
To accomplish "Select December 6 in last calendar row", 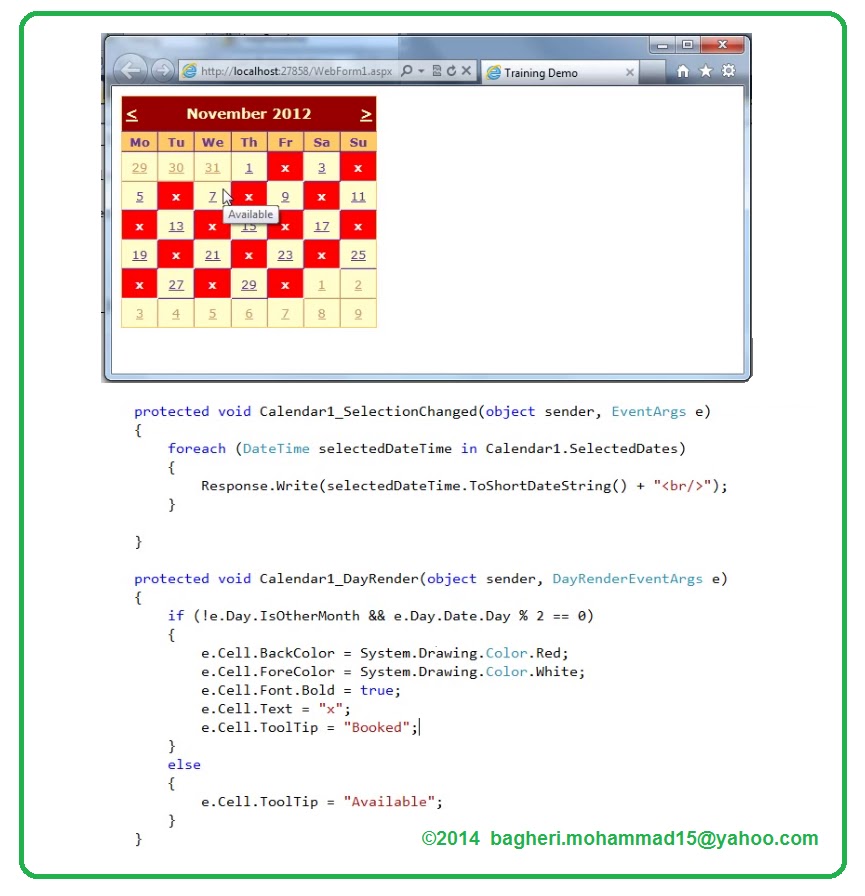I will tap(249, 314).
